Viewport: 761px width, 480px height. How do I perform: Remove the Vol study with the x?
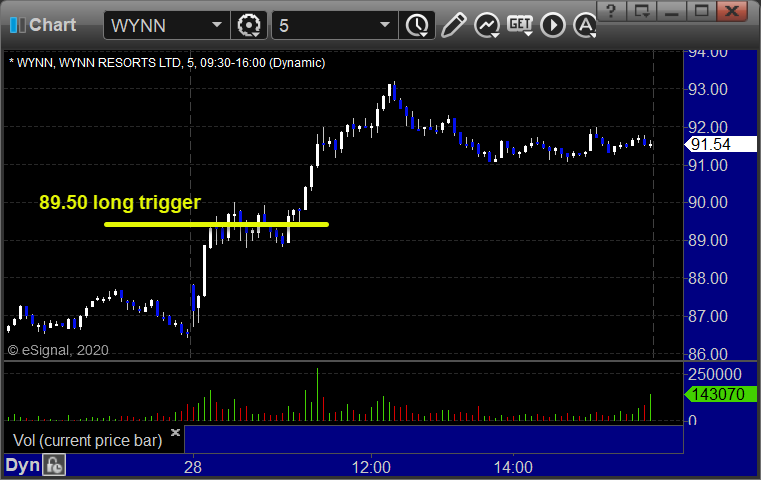[x=175, y=432]
